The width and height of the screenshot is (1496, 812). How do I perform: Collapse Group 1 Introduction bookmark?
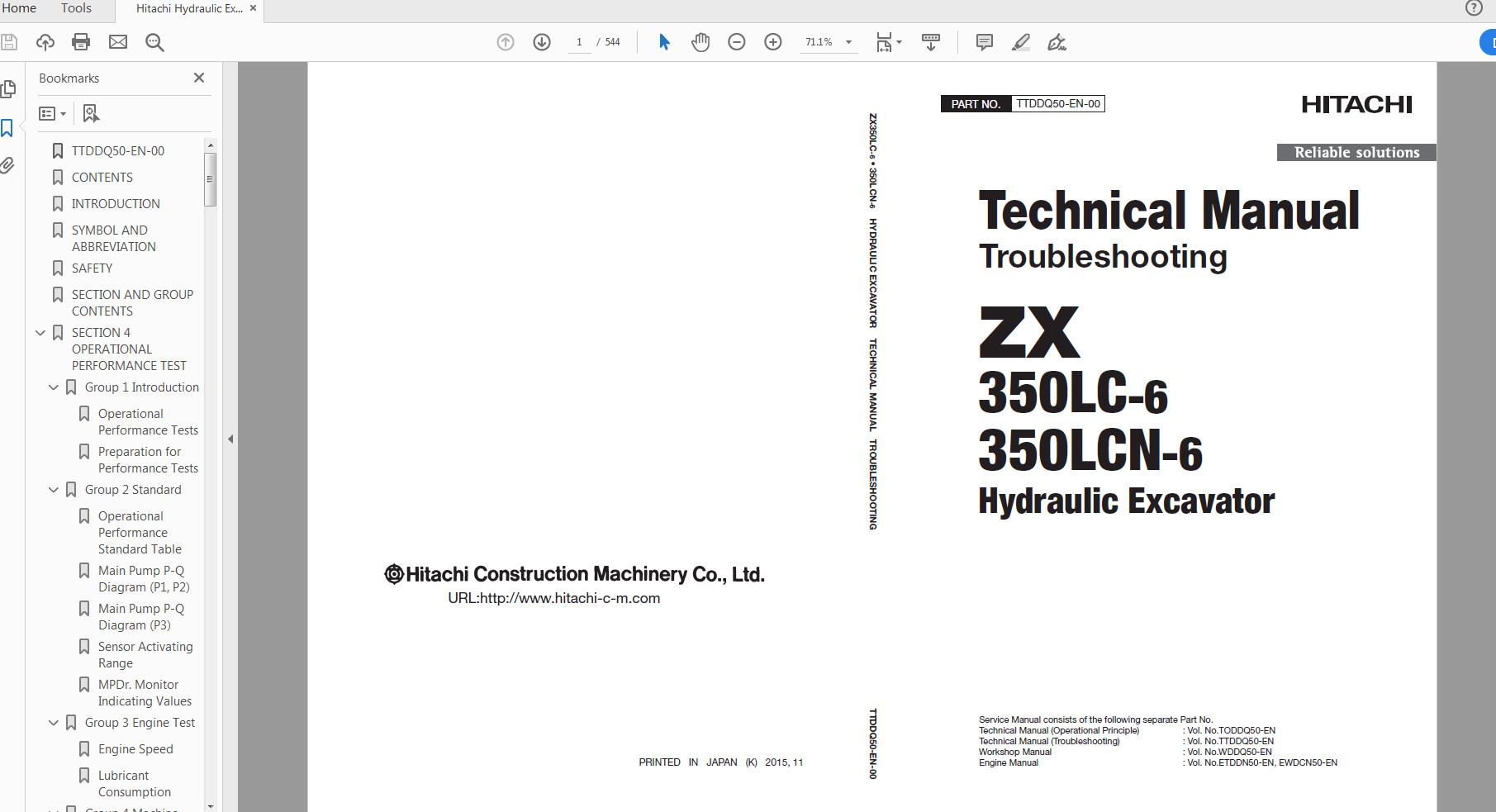[54, 387]
